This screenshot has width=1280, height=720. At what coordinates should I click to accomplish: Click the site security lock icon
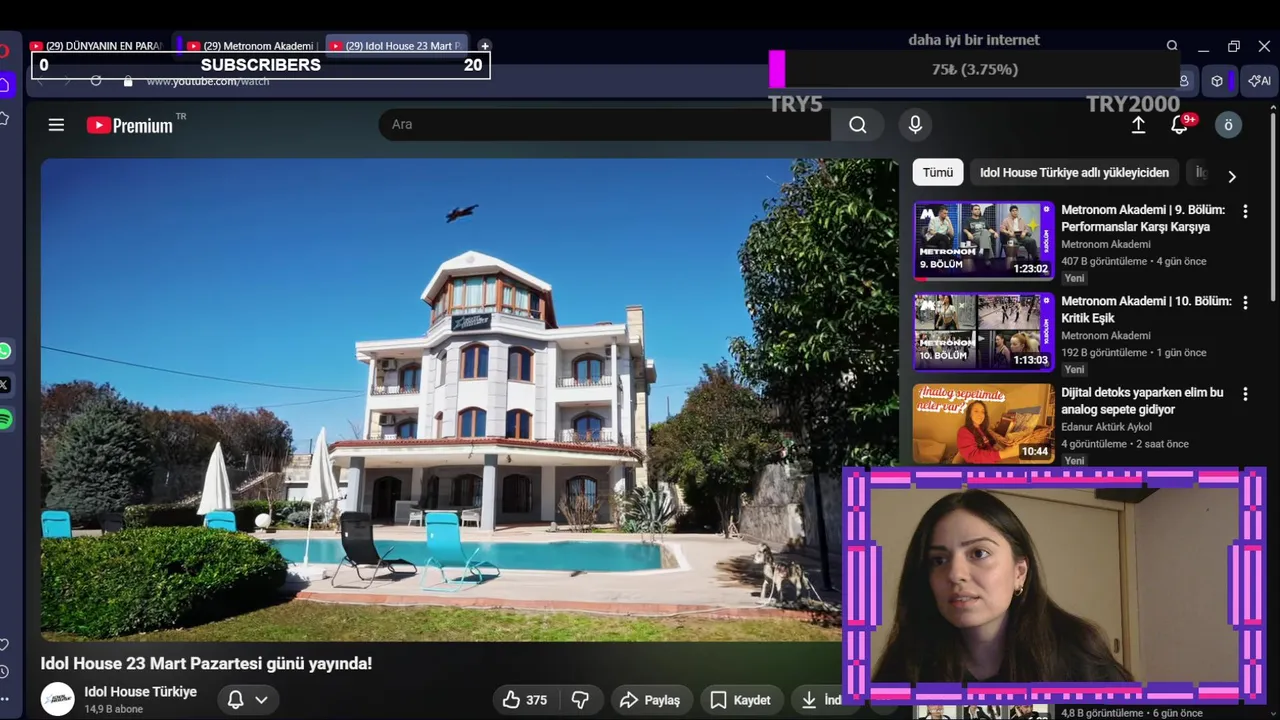(x=127, y=81)
